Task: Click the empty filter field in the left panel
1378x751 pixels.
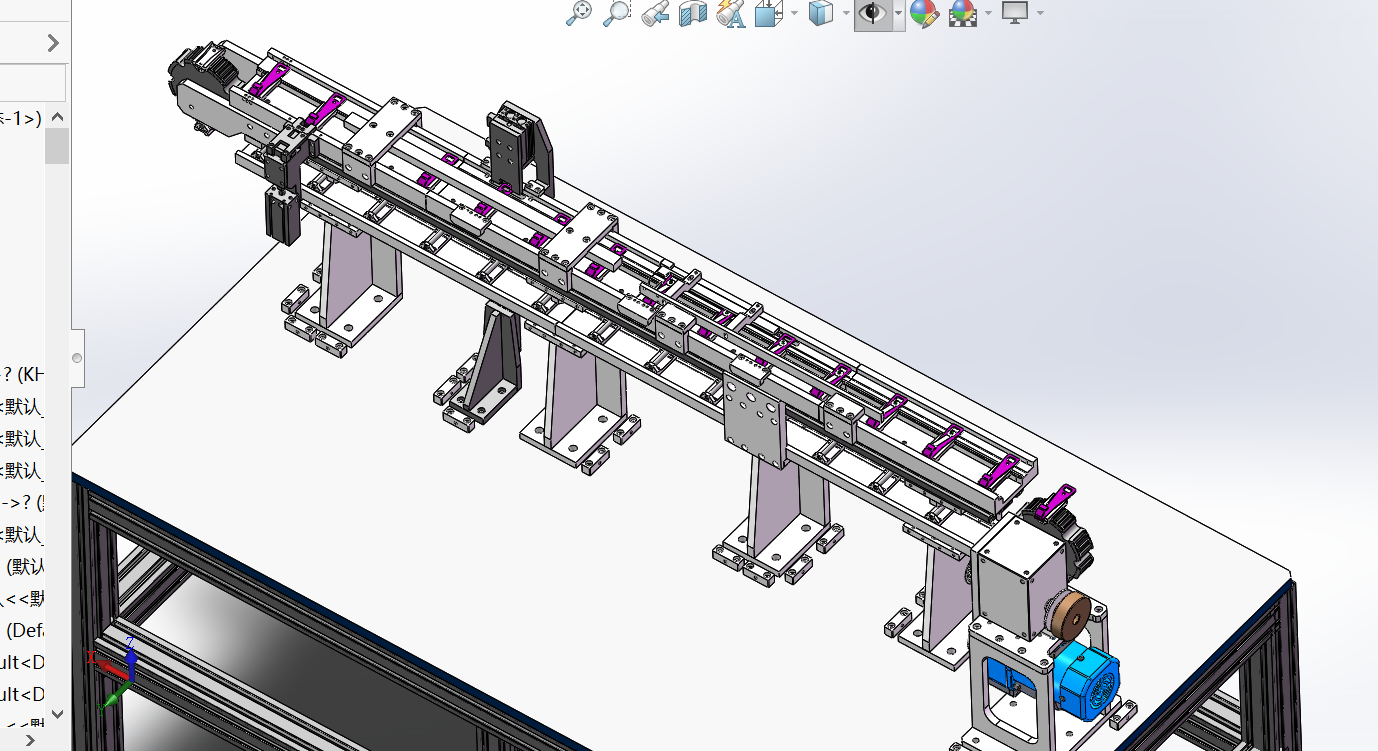Action: coord(32,83)
